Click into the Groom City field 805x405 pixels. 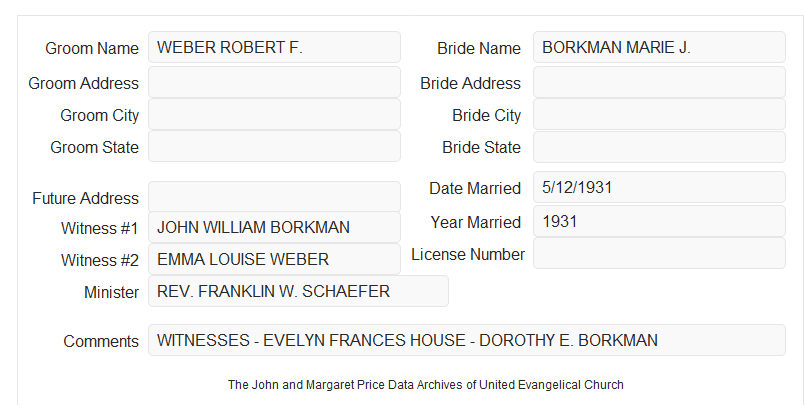274,114
